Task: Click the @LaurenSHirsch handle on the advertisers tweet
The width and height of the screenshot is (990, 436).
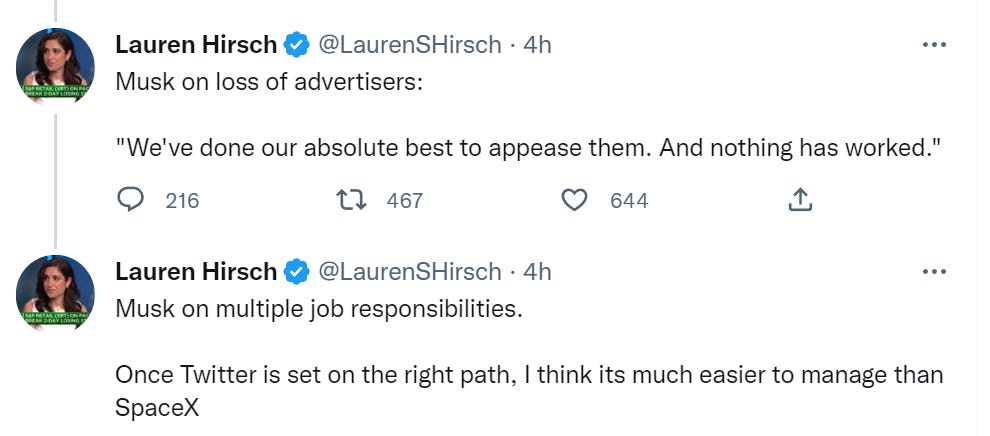Action: (x=409, y=45)
